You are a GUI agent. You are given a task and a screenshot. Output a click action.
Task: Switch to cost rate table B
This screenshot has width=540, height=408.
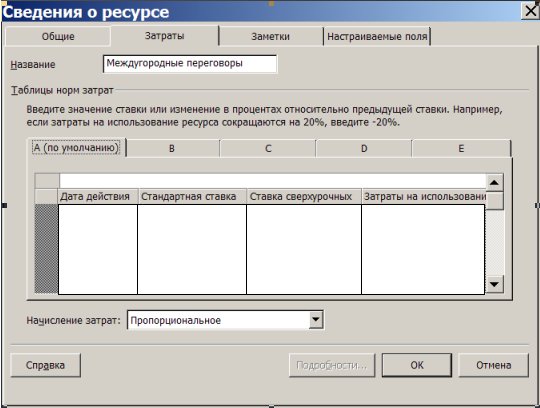[172, 149]
